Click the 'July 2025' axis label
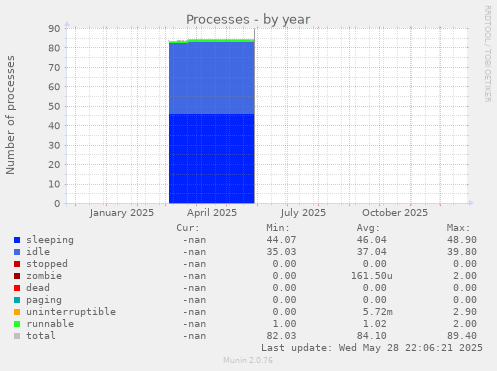Screen dimensions: 497x371 click(x=303, y=213)
